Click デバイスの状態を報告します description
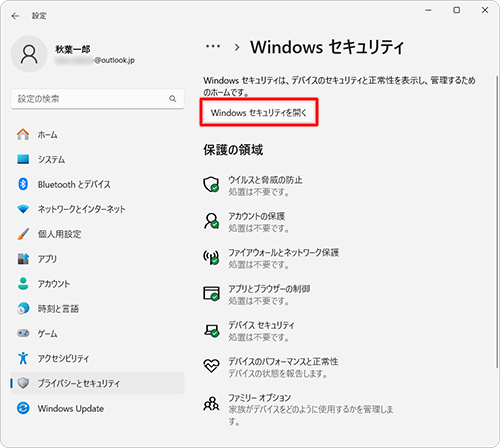The width and height of the screenshot is (500, 448). [277, 374]
